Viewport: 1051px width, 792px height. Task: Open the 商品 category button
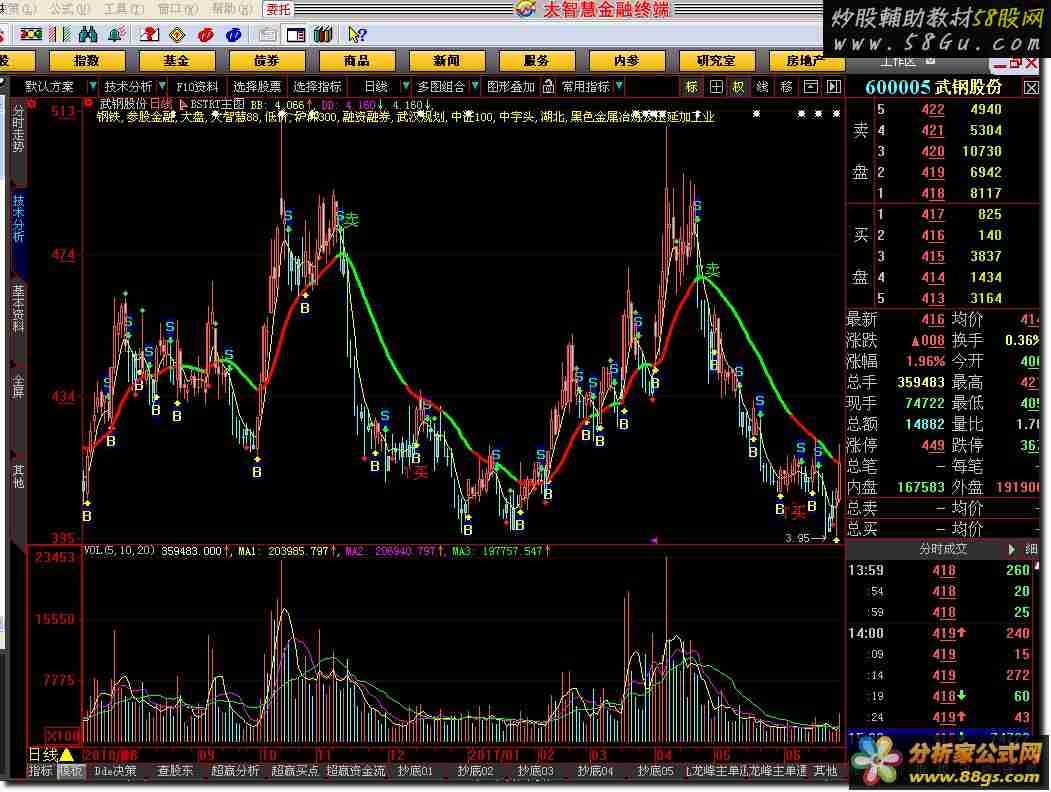click(x=356, y=61)
